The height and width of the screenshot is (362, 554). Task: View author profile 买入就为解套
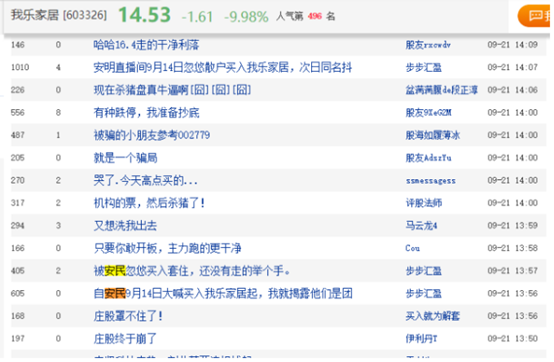point(433,316)
